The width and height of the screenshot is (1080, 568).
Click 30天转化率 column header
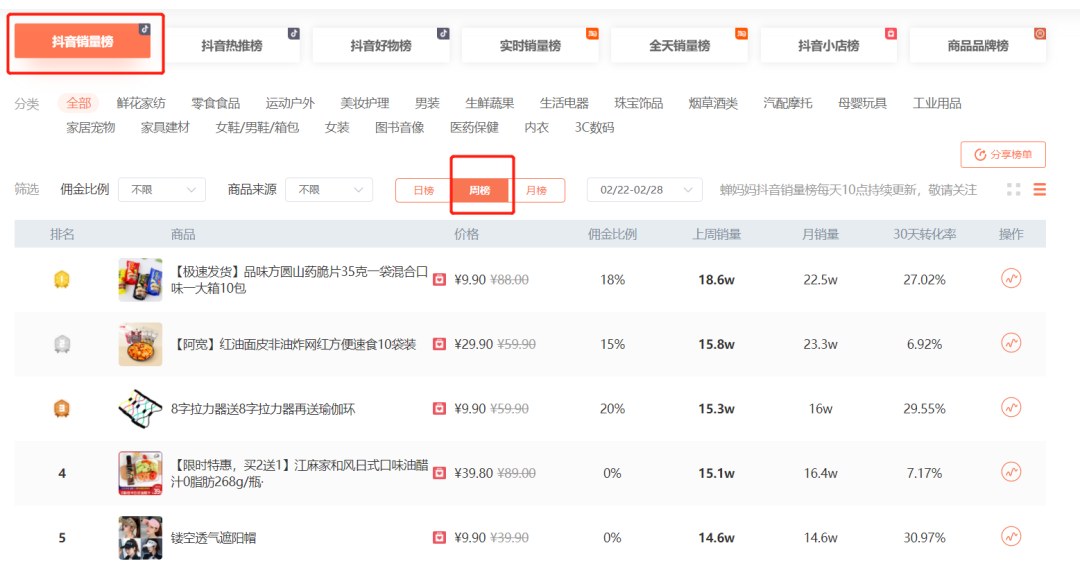924,234
